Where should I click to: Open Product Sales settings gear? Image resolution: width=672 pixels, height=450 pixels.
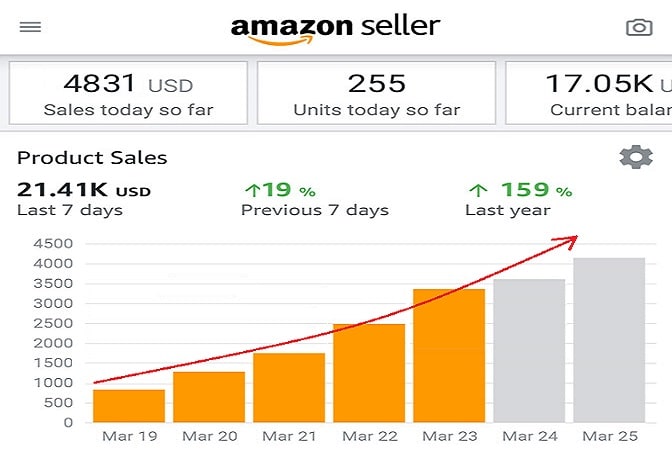[636, 157]
